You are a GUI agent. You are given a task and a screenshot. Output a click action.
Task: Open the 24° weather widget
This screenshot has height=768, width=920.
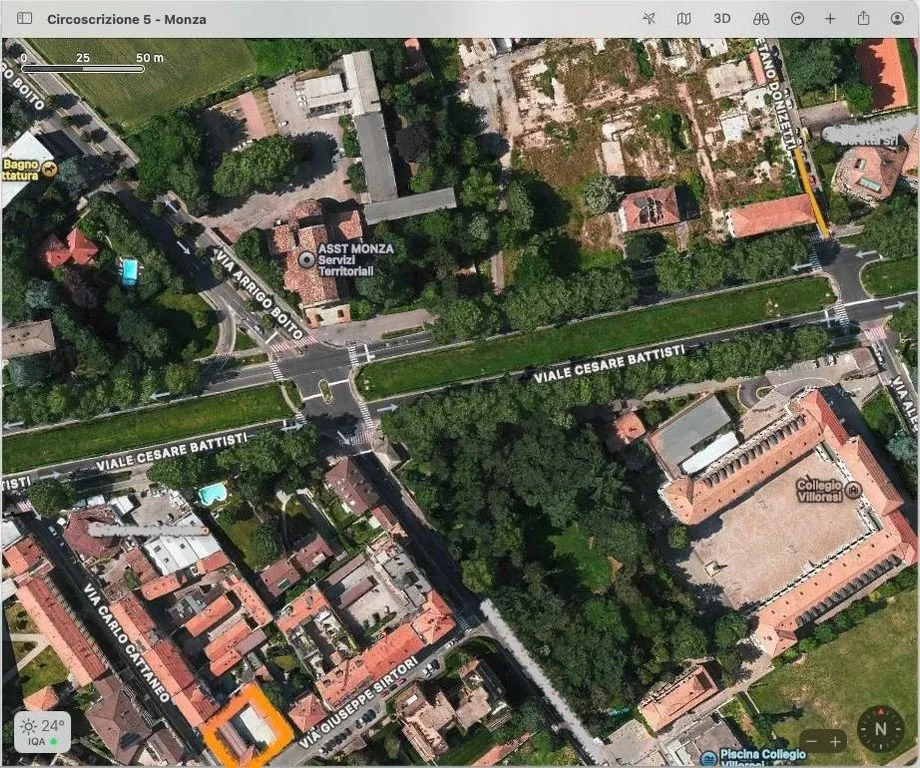(42, 732)
